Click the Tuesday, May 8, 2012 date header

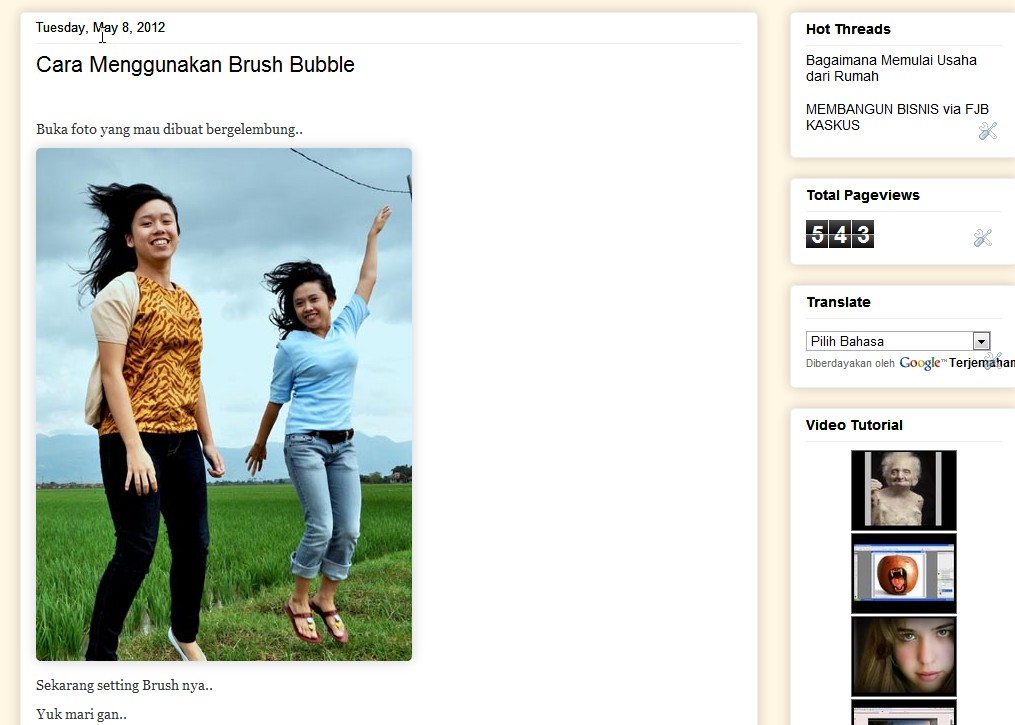click(100, 28)
